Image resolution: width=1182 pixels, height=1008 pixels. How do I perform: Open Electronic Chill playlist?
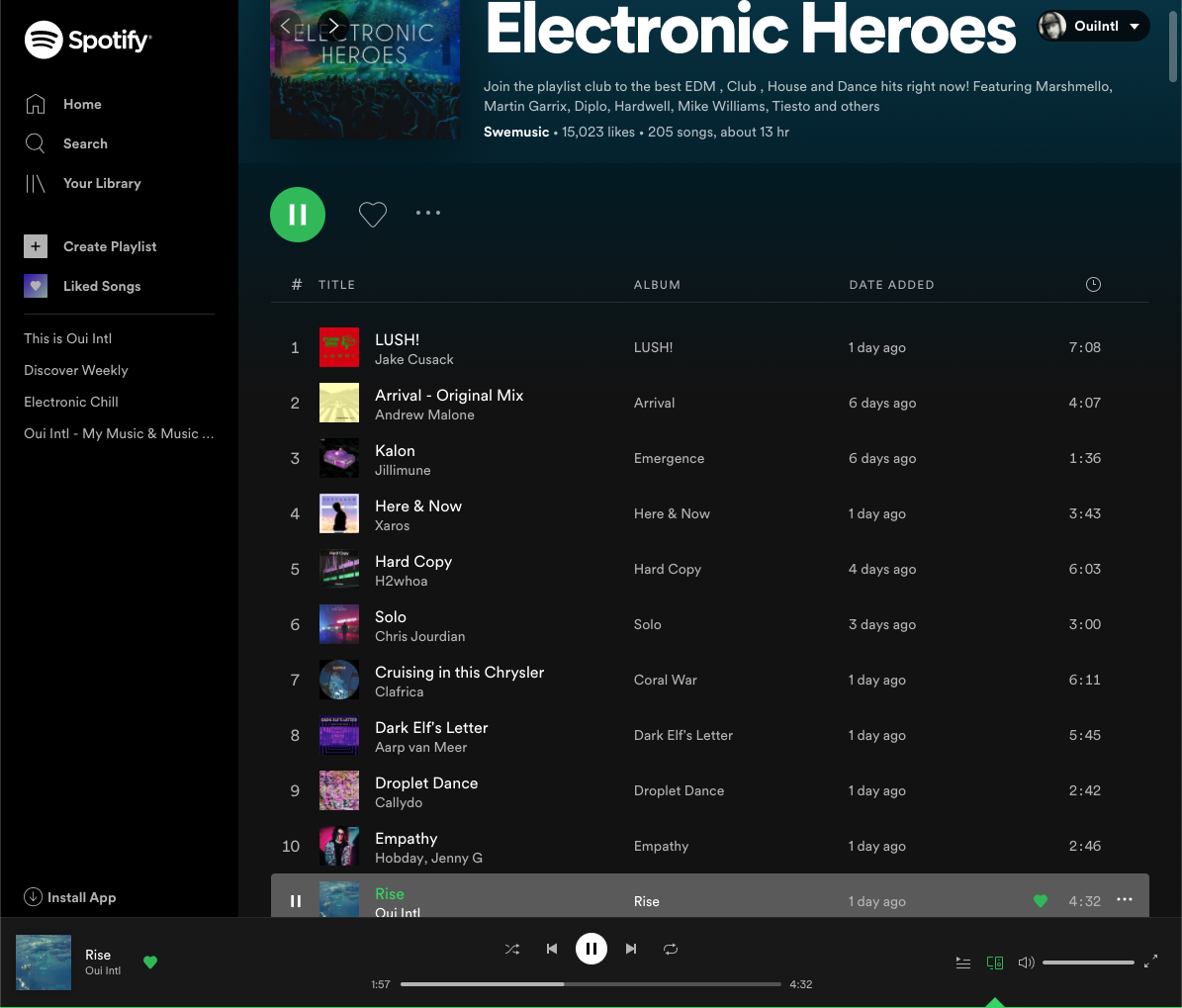71,402
